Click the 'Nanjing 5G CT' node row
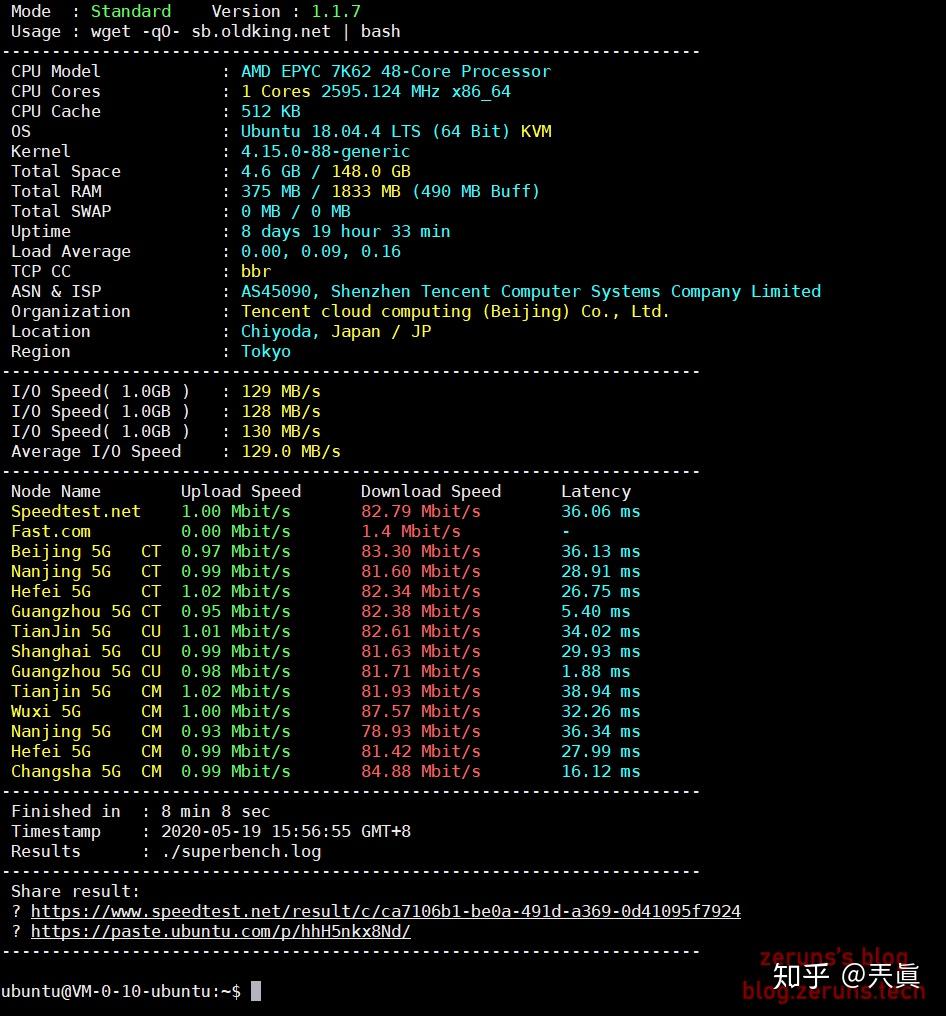Image resolution: width=946 pixels, height=1016 pixels. (x=325, y=572)
